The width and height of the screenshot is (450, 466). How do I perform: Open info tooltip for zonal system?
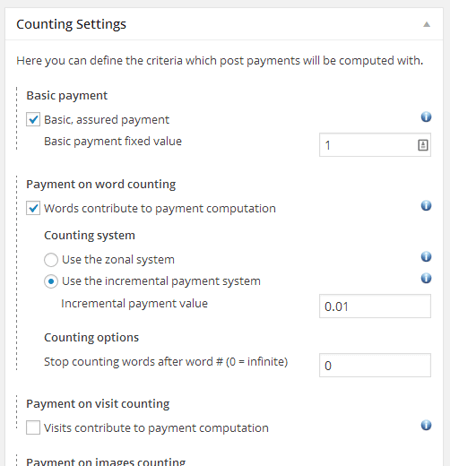point(426,257)
